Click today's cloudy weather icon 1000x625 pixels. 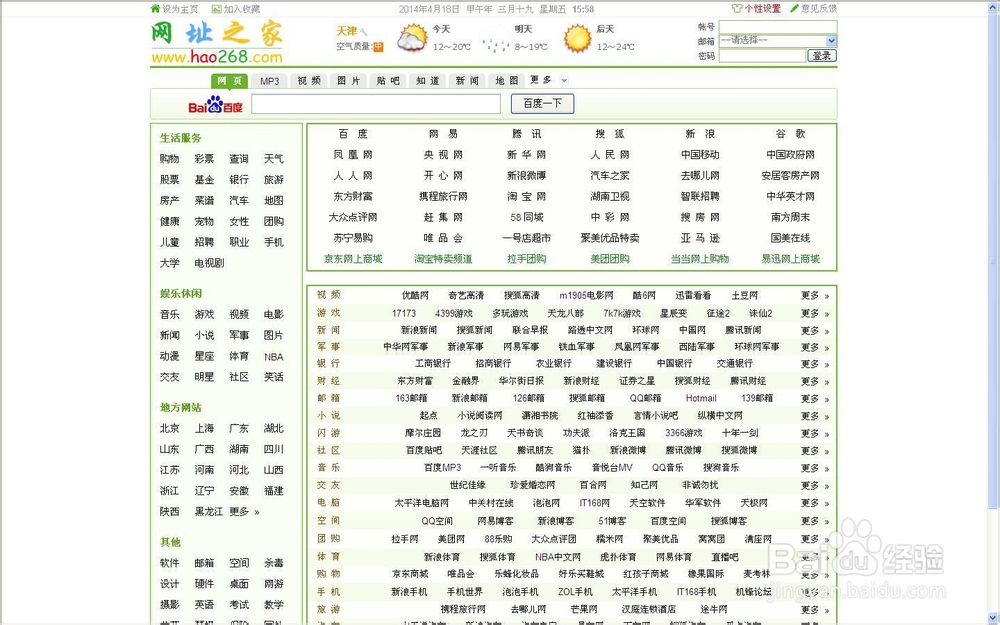(412, 38)
